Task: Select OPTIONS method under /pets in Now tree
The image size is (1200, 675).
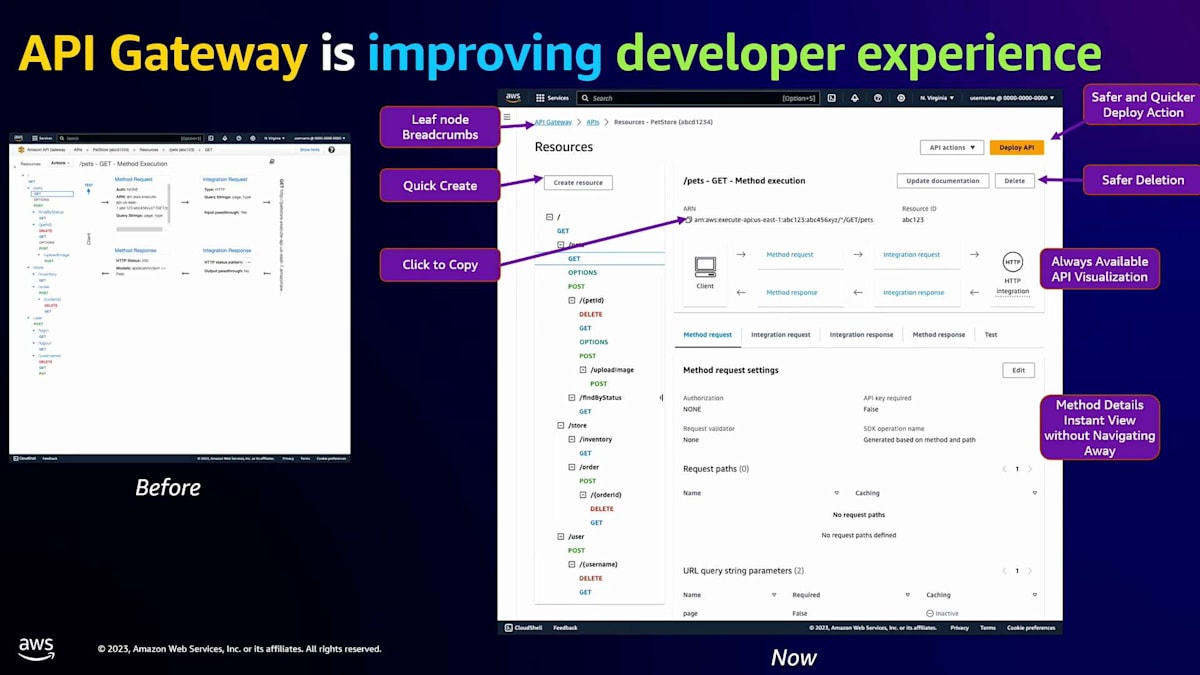Action: pos(582,273)
